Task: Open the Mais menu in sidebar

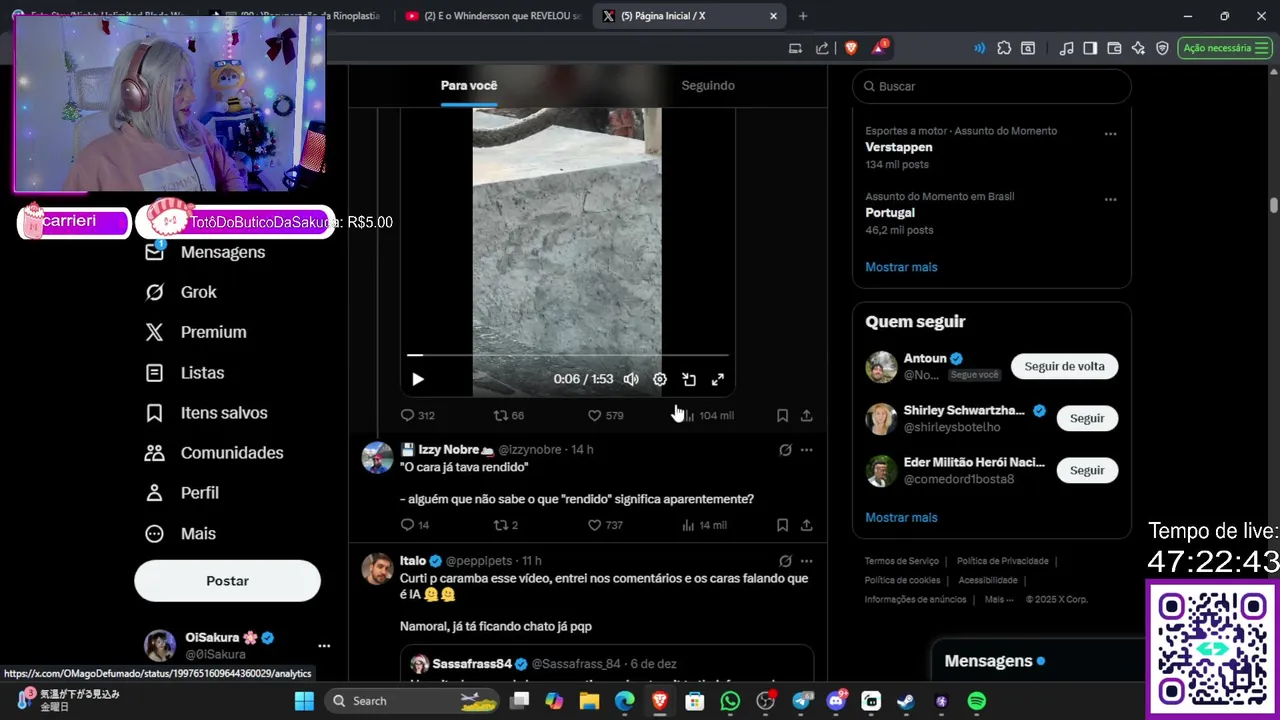Action: (x=181, y=534)
